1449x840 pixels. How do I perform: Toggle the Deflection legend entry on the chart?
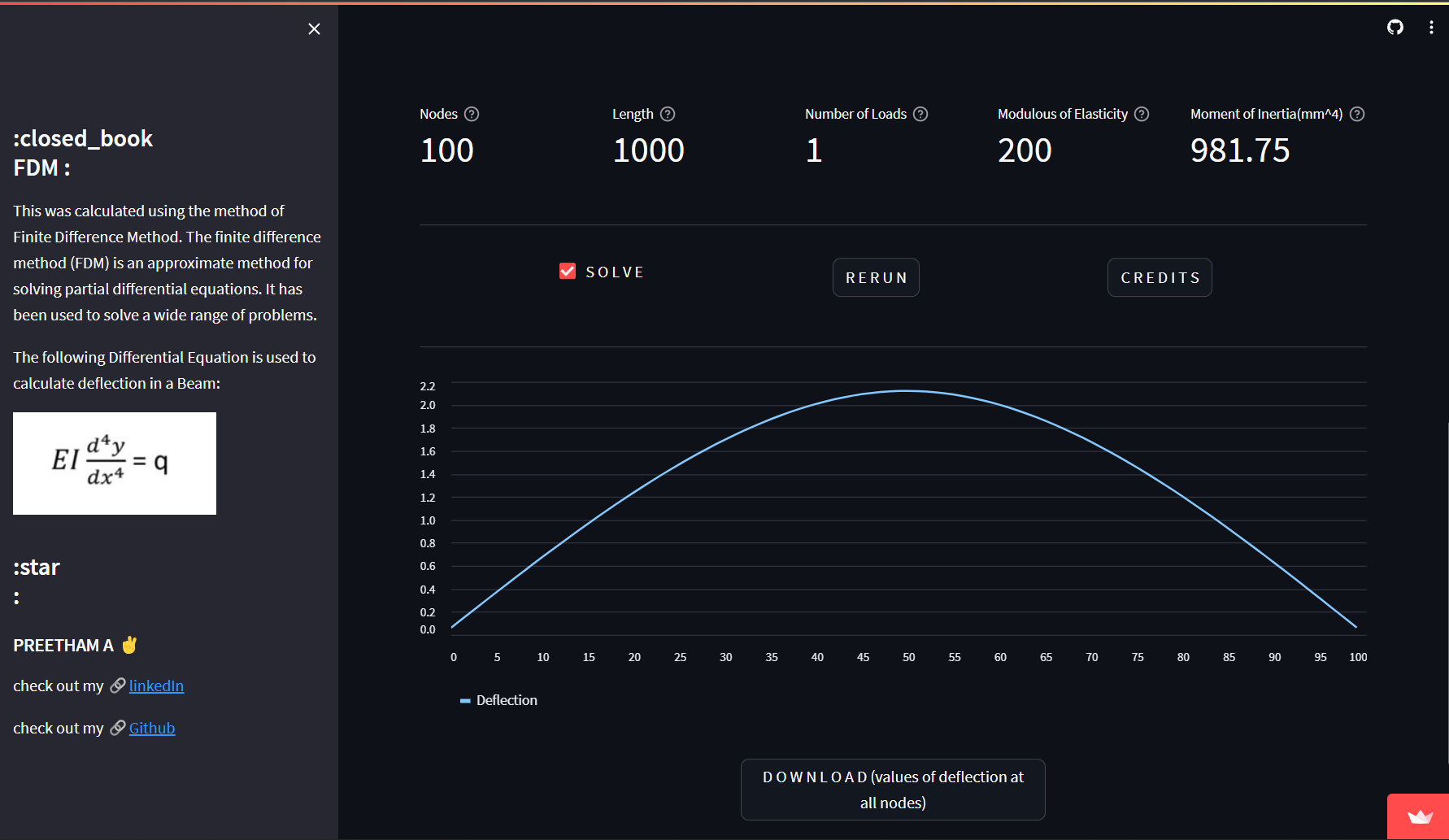click(x=498, y=700)
